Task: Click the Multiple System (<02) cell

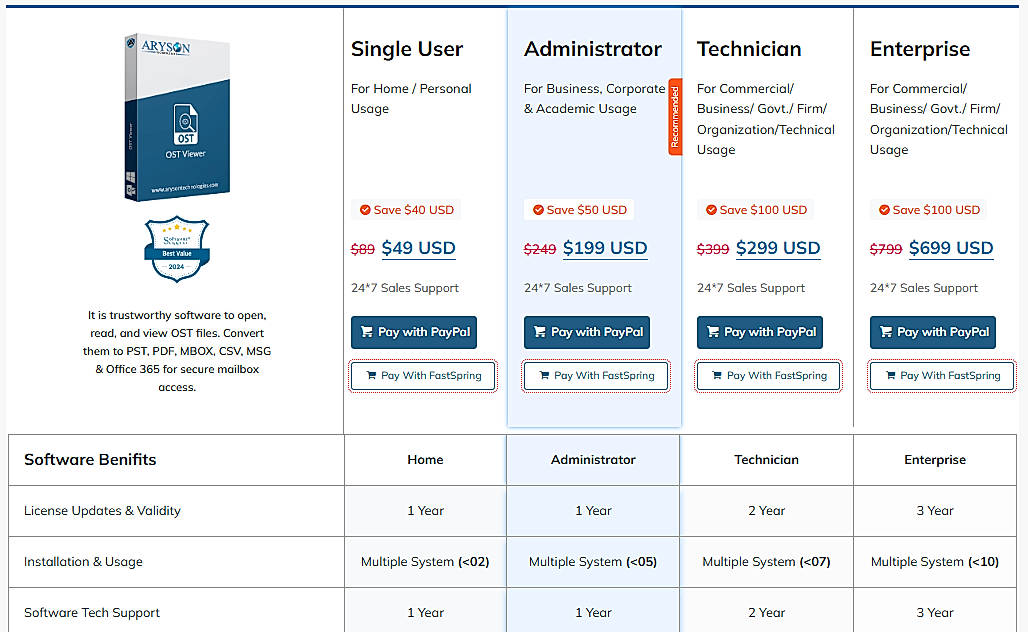Action: point(425,562)
